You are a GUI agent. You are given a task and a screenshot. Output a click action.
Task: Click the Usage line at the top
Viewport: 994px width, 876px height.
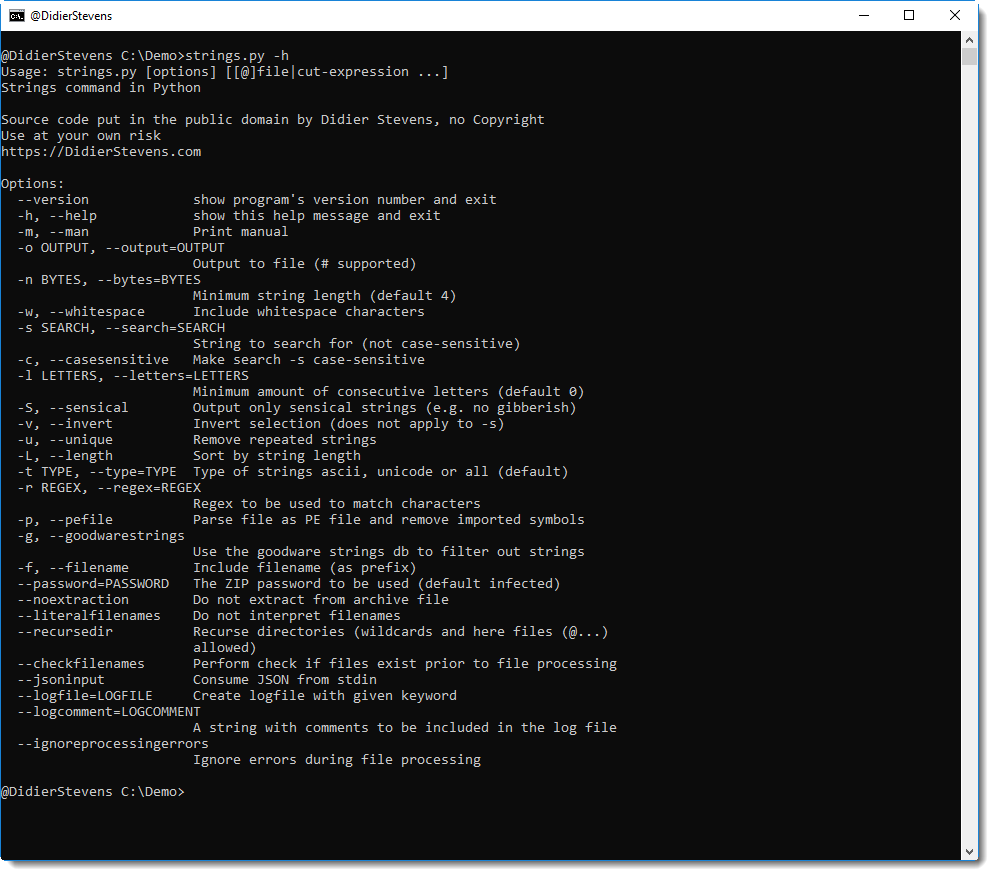click(225, 71)
